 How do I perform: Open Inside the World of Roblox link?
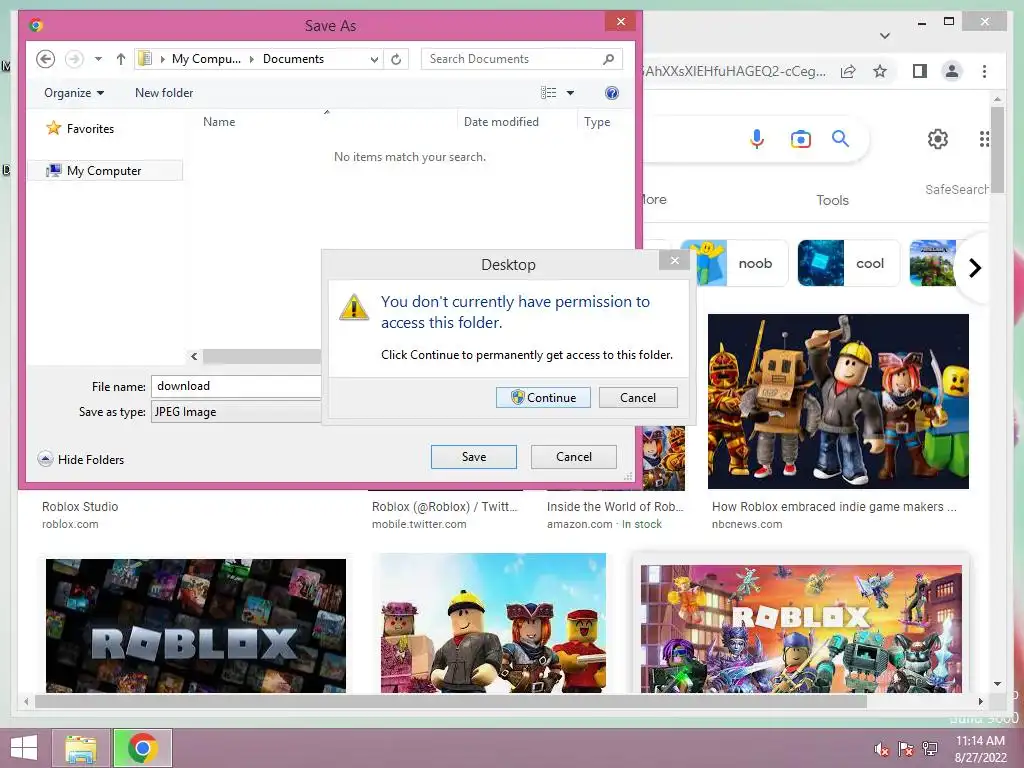(615, 506)
